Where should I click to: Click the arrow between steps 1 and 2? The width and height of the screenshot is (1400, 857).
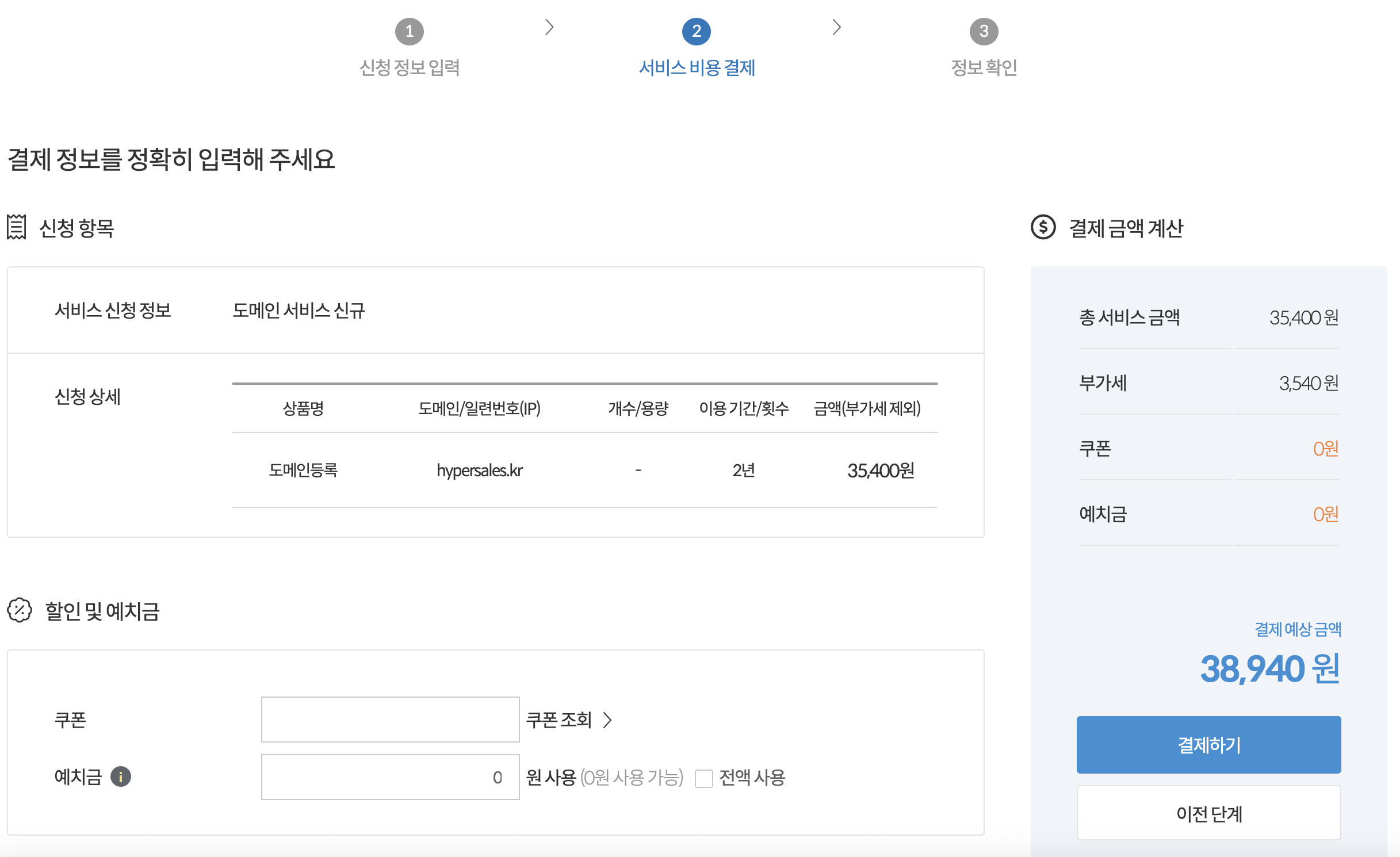(x=549, y=27)
